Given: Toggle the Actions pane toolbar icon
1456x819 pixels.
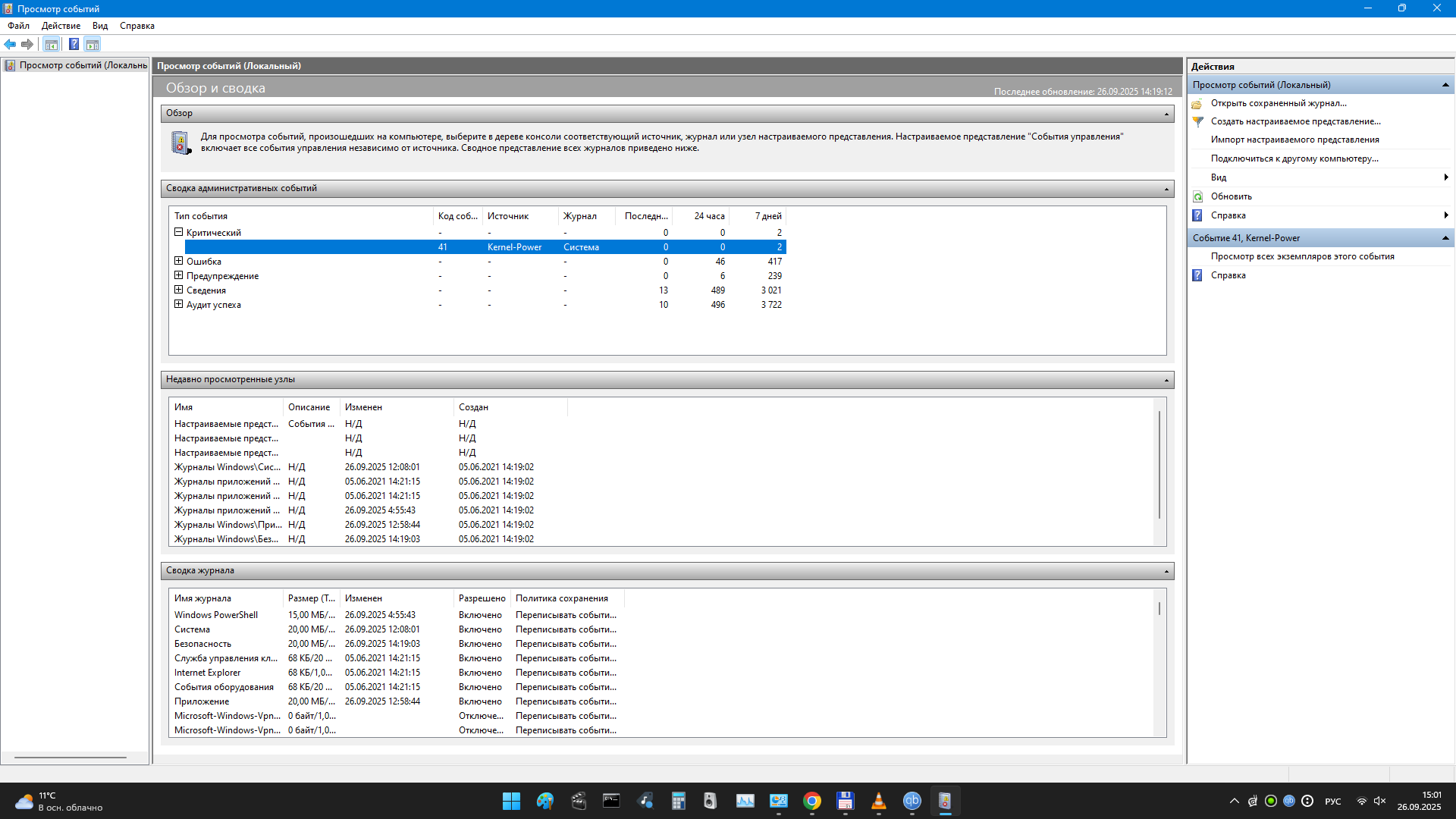Looking at the screenshot, I should [93, 44].
